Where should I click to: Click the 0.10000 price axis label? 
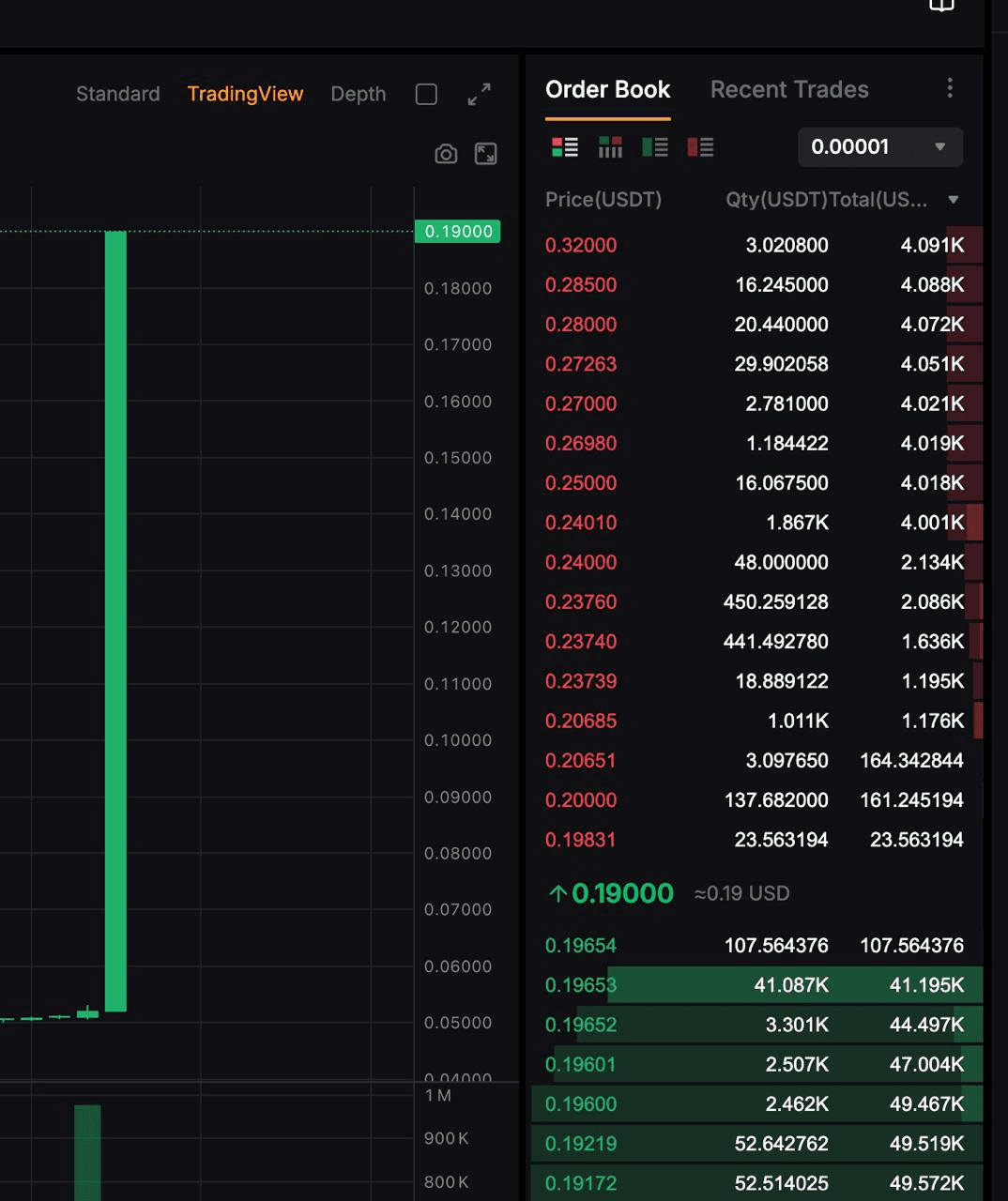pos(458,740)
